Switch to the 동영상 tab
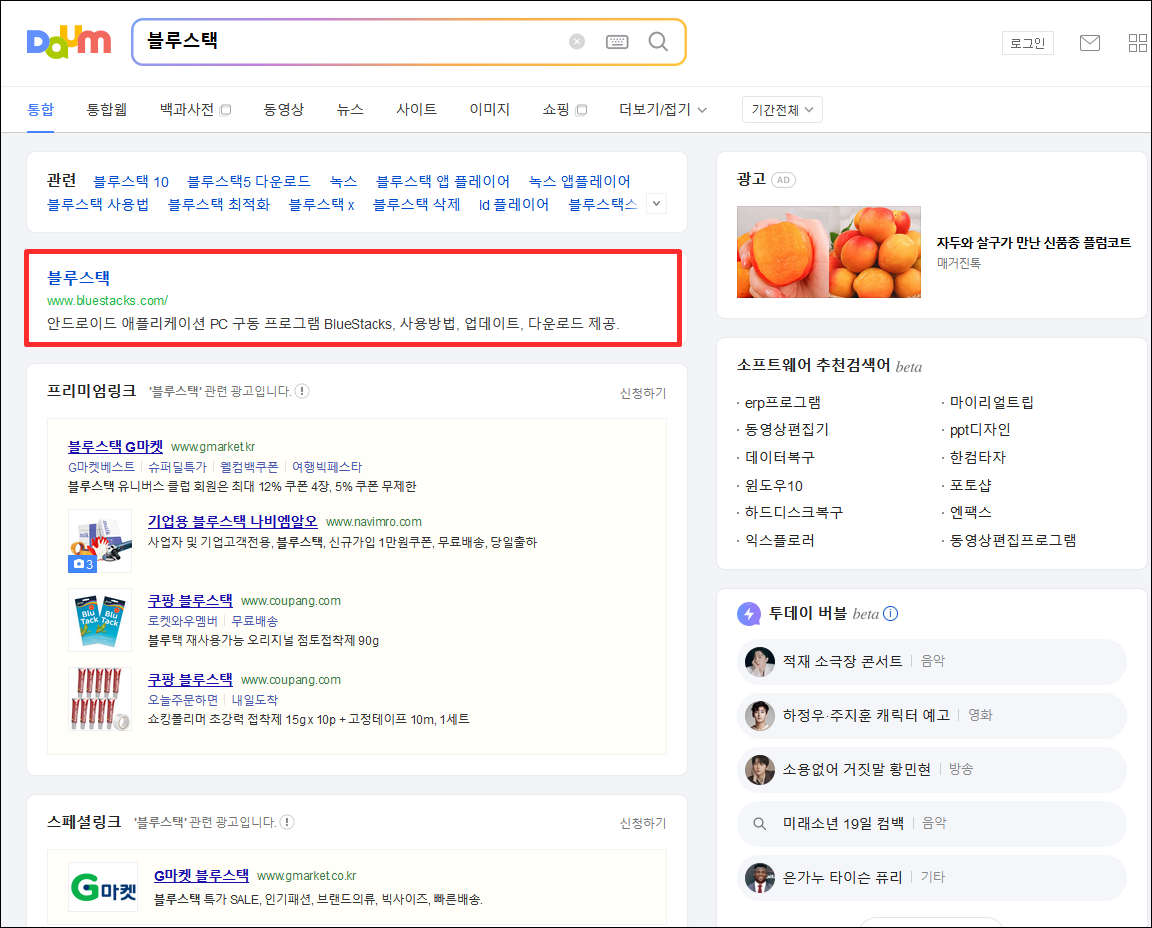Viewport: 1152px width, 928px height. click(284, 109)
